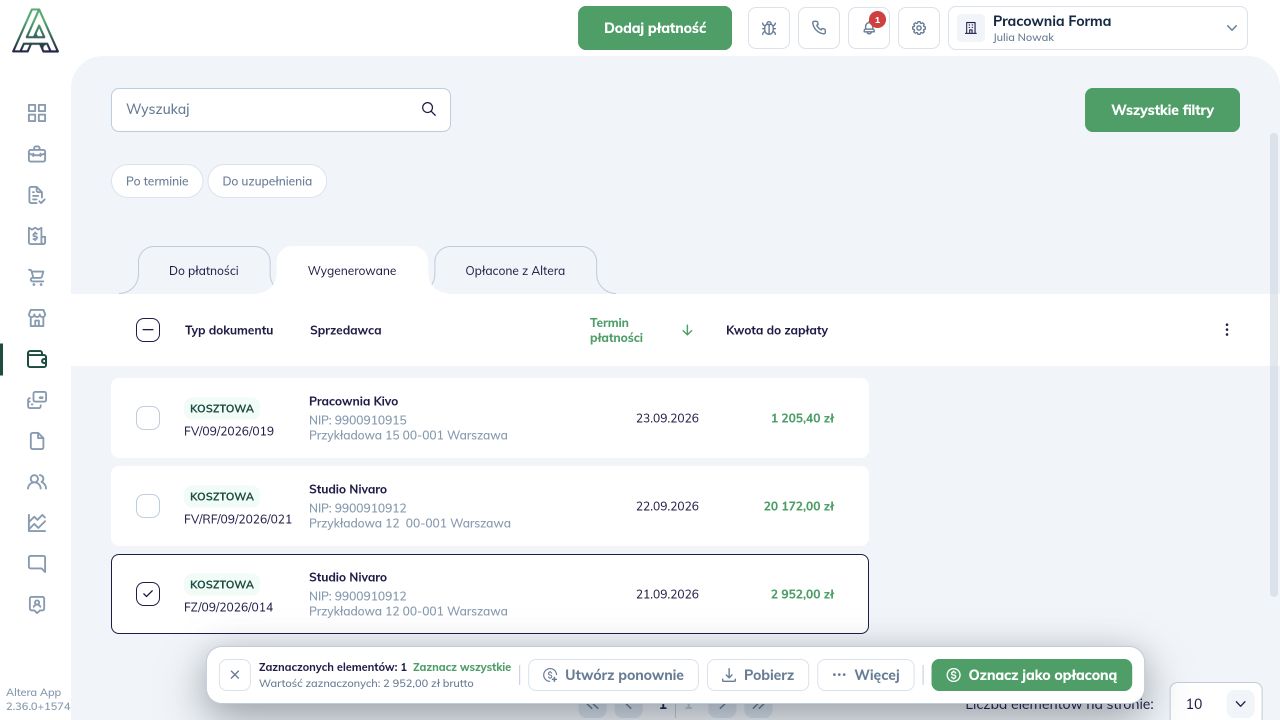The width and height of the screenshot is (1280, 720).
Task: Click Oznacz jako opłaconą
Action: point(1031,675)
